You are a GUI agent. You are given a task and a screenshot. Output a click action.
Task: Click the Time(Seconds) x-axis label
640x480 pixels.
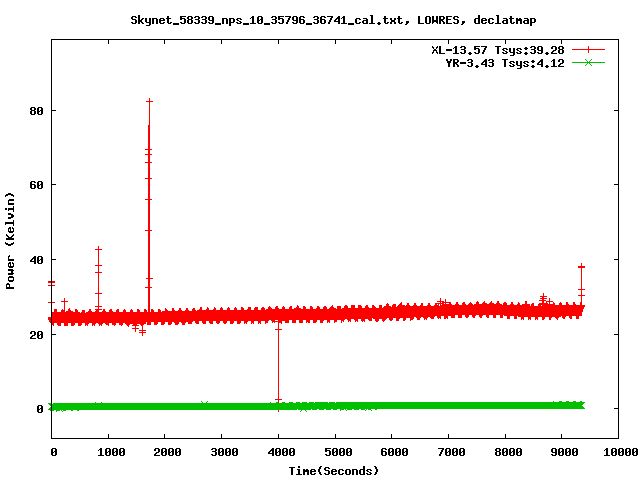click(x=333, y=471)
